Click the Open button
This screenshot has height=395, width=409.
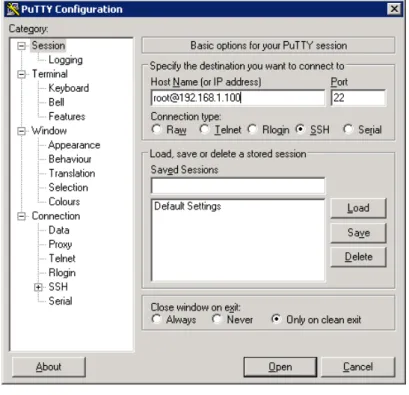pyautogui.click(x=280, y=367)
